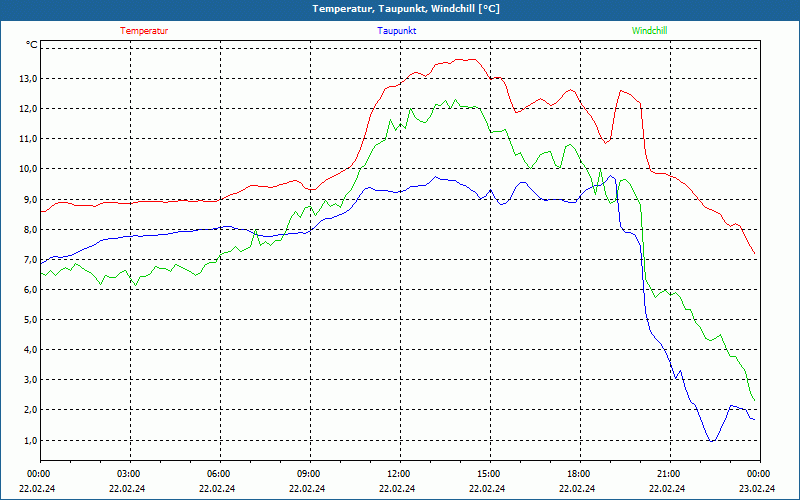
Task: Click the 06:00 time axis label
Action: pos(219,474)
